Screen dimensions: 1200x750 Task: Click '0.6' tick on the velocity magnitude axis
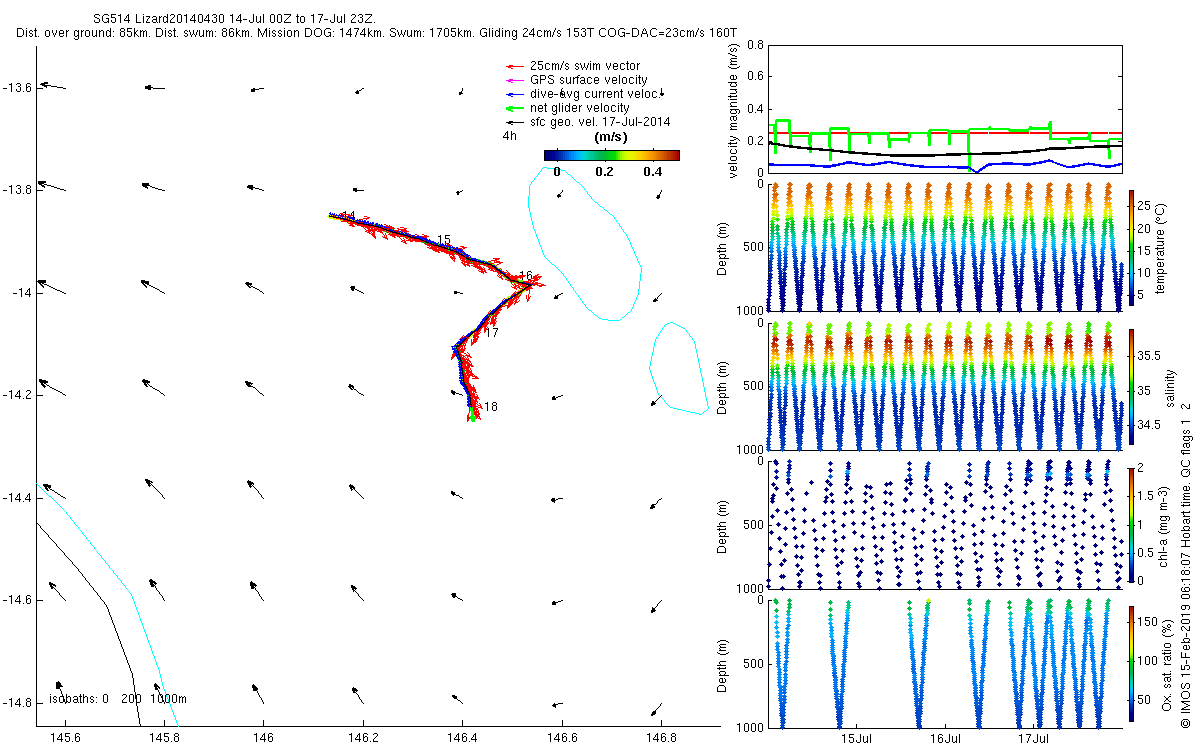[755, 78]
